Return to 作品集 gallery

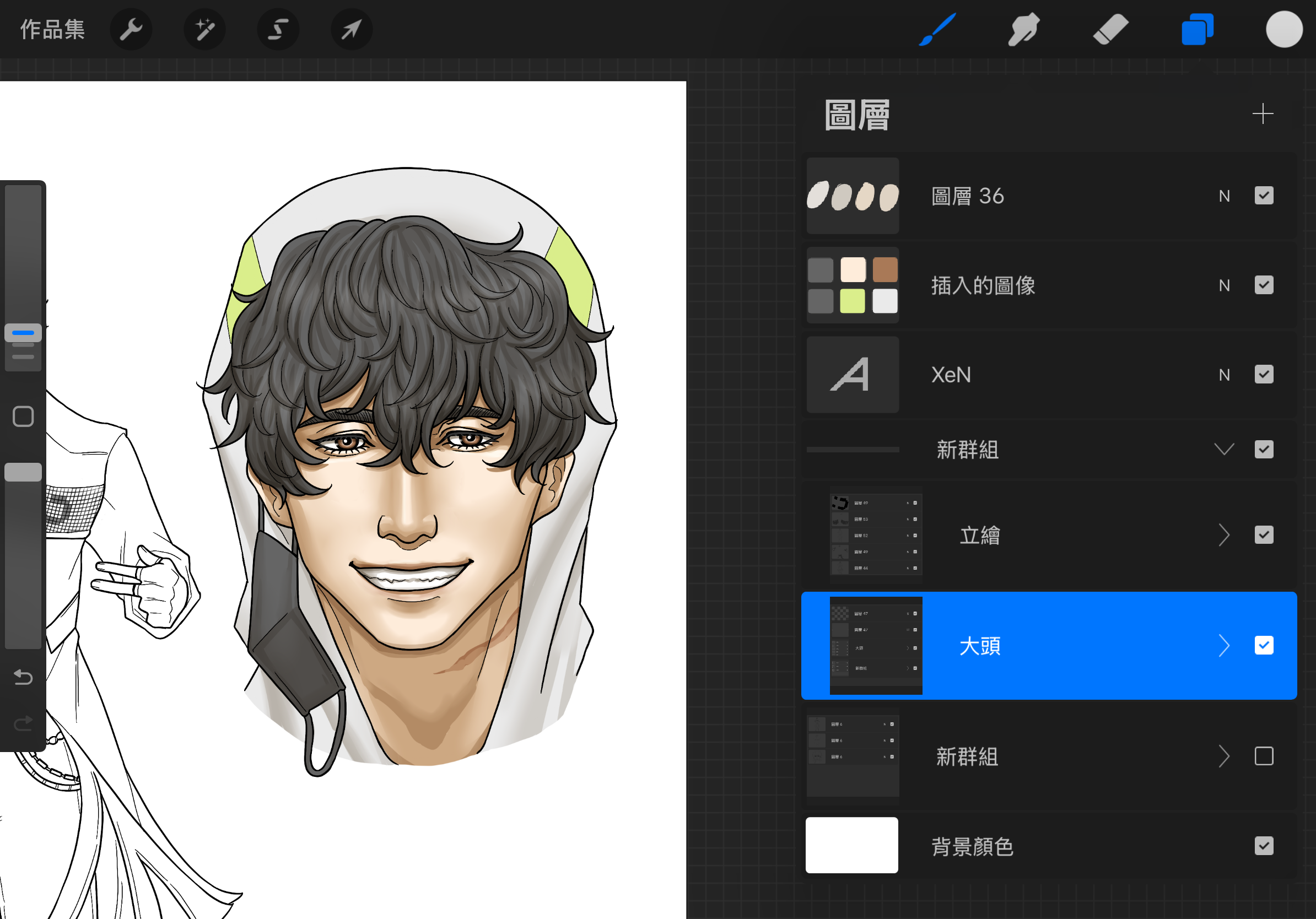[x=52, y=29]
